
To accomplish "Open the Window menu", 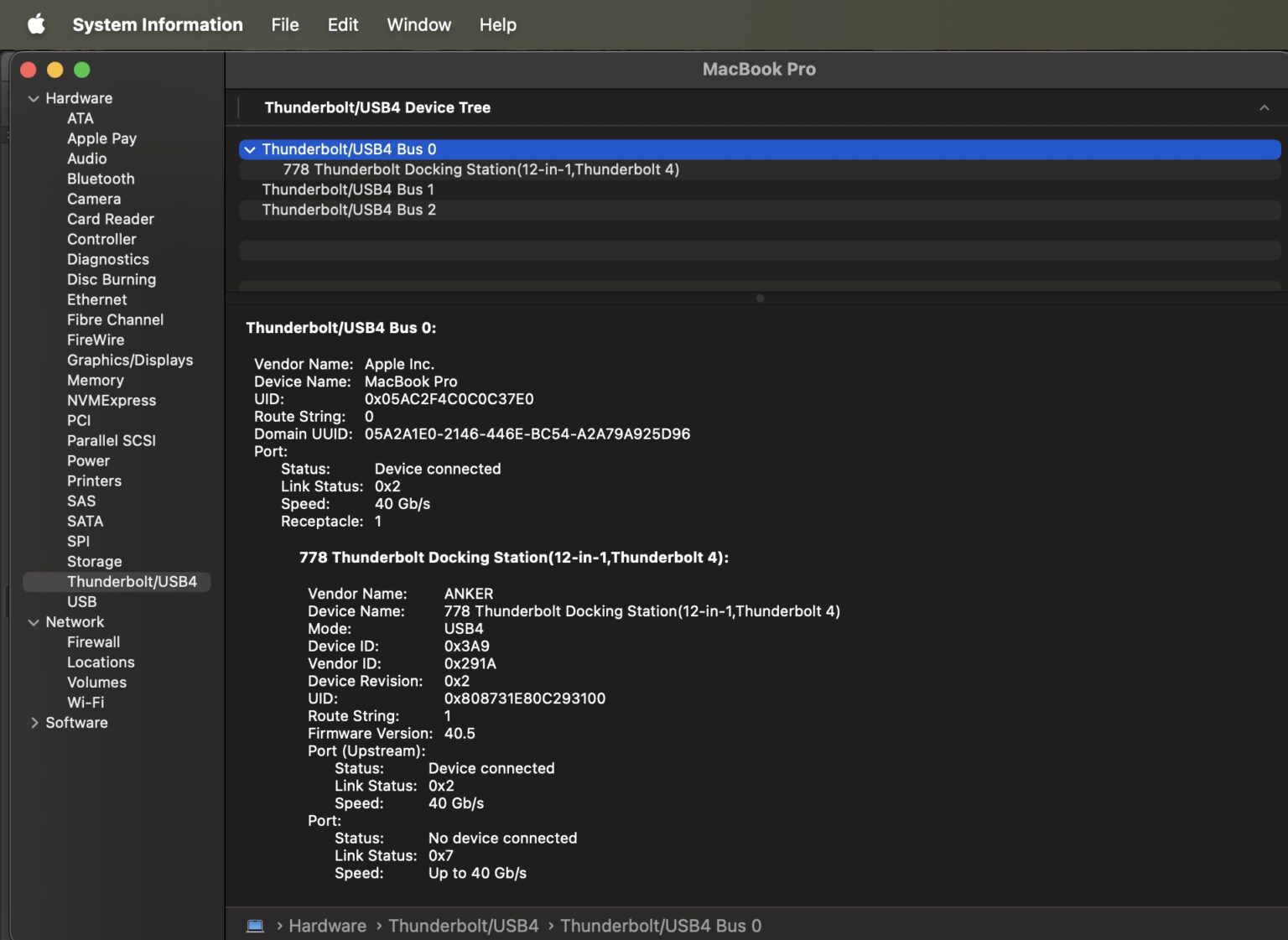I will click(418, 24).
